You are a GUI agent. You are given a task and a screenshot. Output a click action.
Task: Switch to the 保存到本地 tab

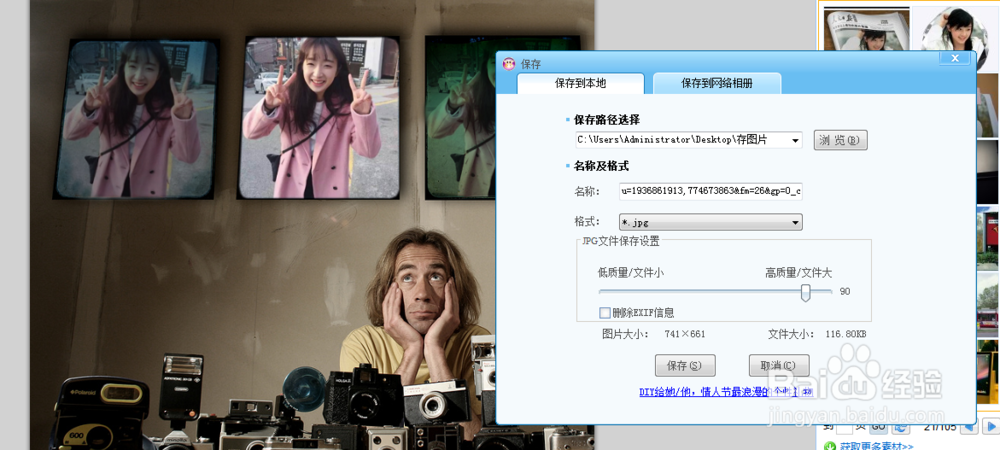point(580,83)
